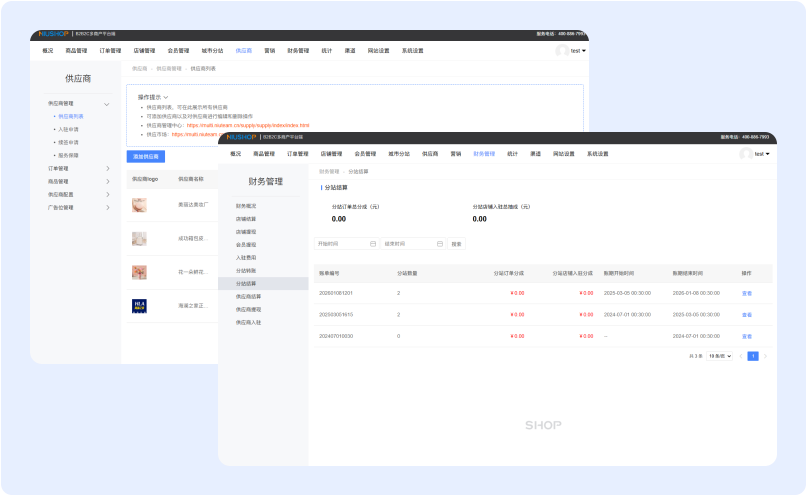
Task: Click the first supplier logo image
Action: [140, 204]
